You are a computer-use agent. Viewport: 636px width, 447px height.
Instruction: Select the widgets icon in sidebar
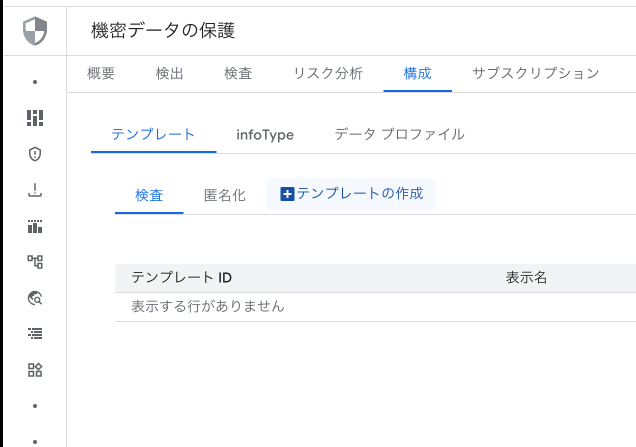(x=35, y=370)
